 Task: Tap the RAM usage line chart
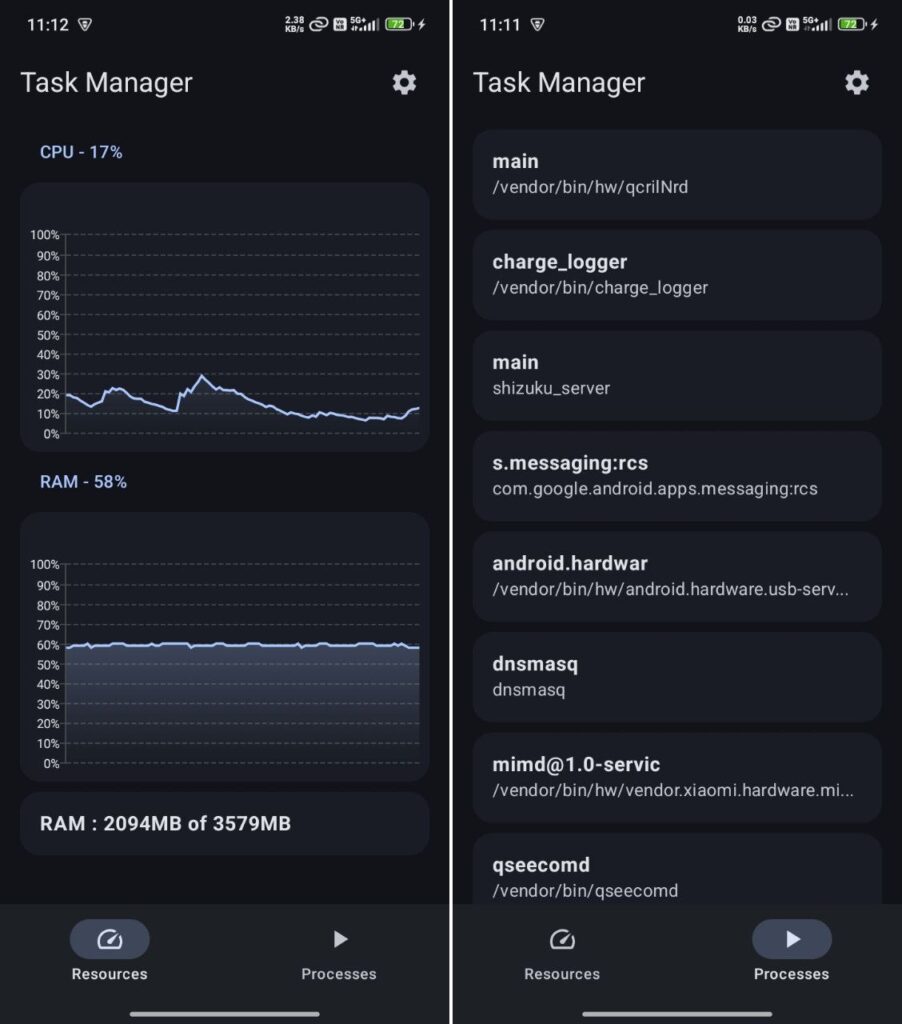coord(225,647)
